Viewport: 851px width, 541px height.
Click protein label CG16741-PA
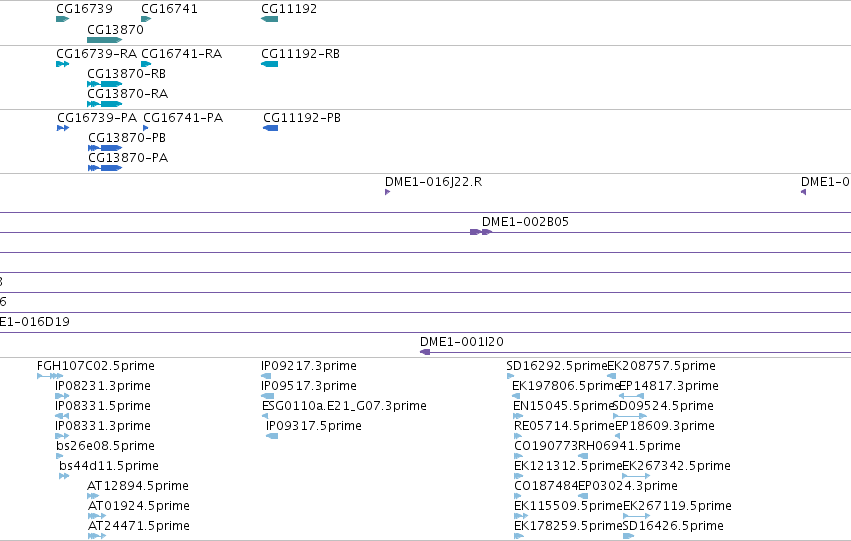[183, 118]
